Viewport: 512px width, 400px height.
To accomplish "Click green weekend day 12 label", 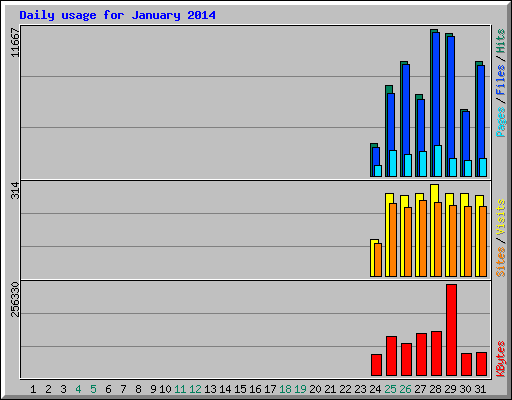I will tap(195, 389).
